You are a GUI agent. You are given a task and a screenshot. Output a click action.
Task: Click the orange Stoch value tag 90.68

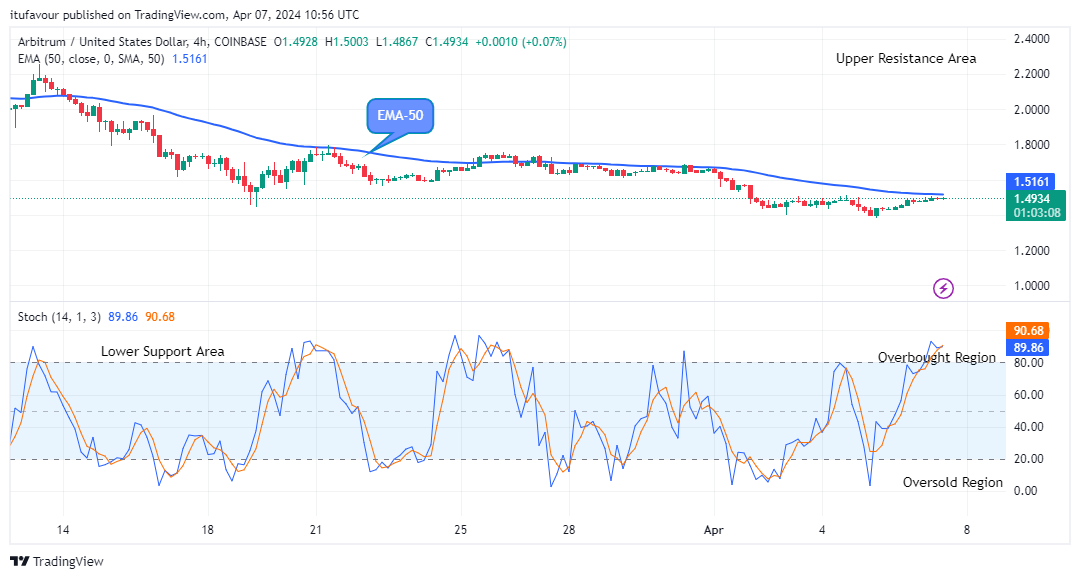pos(1028,331)
